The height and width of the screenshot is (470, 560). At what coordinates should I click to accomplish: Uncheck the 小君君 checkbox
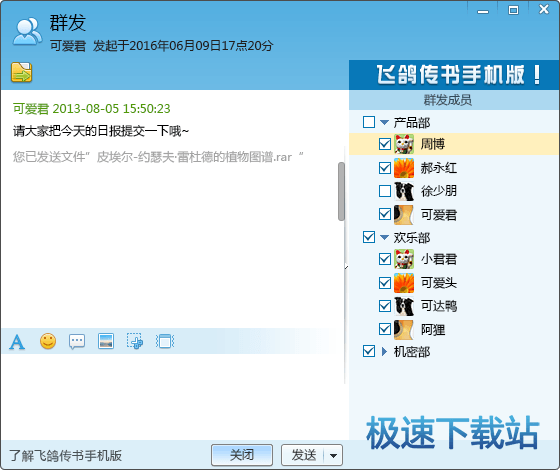385,259
